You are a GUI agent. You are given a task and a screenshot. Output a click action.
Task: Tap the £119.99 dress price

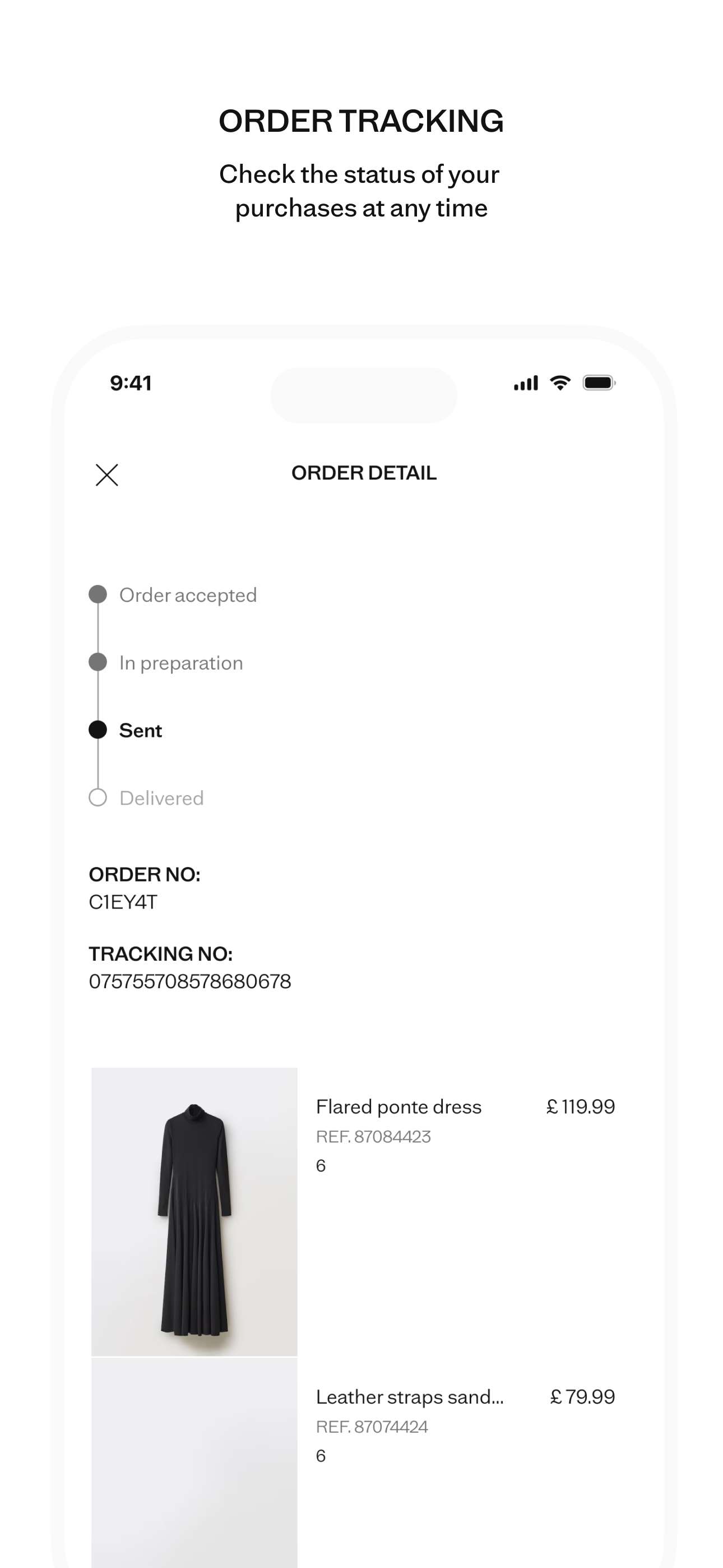(581, 1106)
